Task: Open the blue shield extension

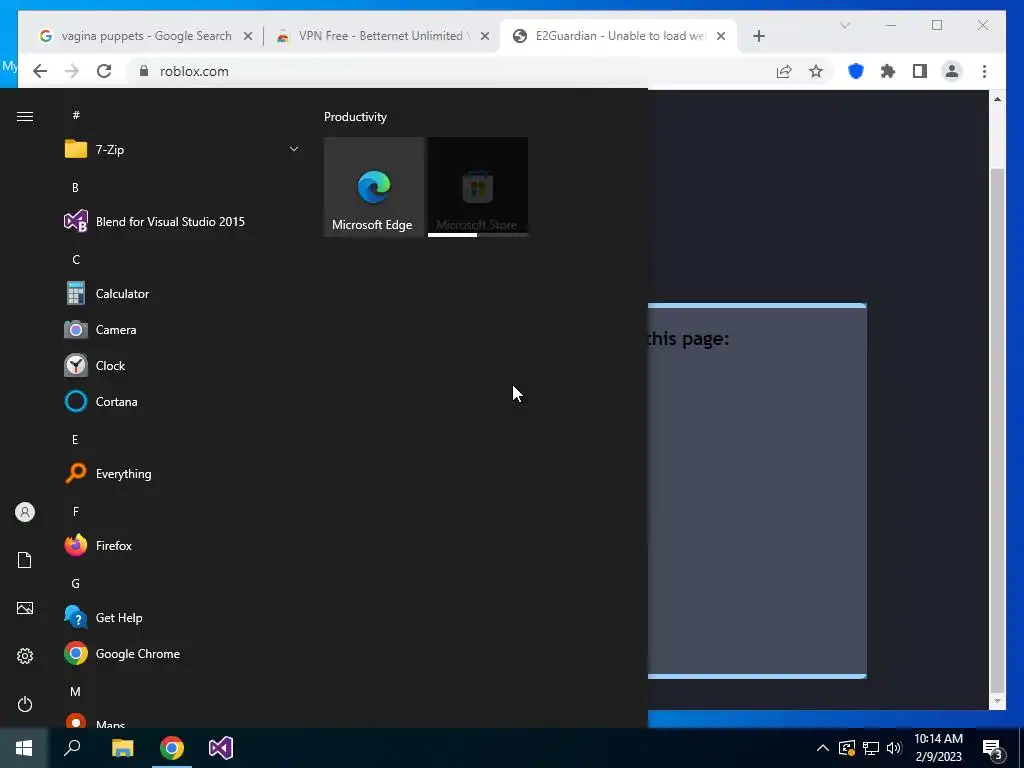Action: click(856, 71)
